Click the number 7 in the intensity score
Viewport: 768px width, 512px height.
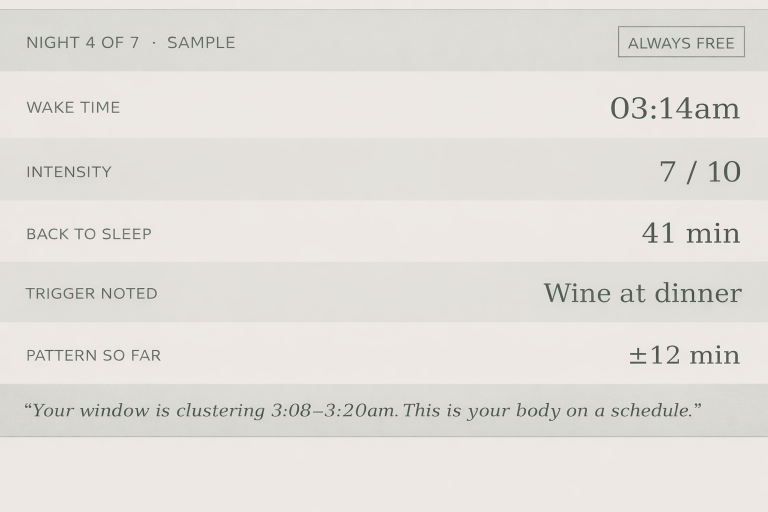[667, 172]
